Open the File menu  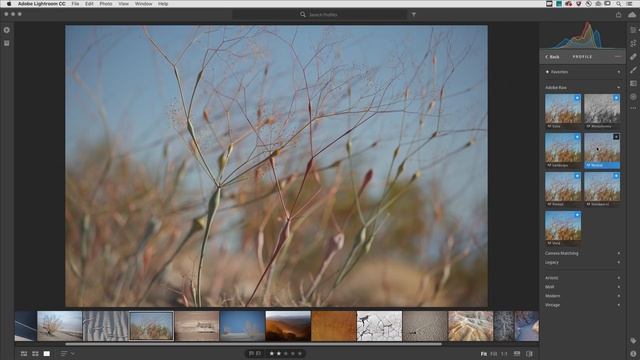click(x=76, y=4)
